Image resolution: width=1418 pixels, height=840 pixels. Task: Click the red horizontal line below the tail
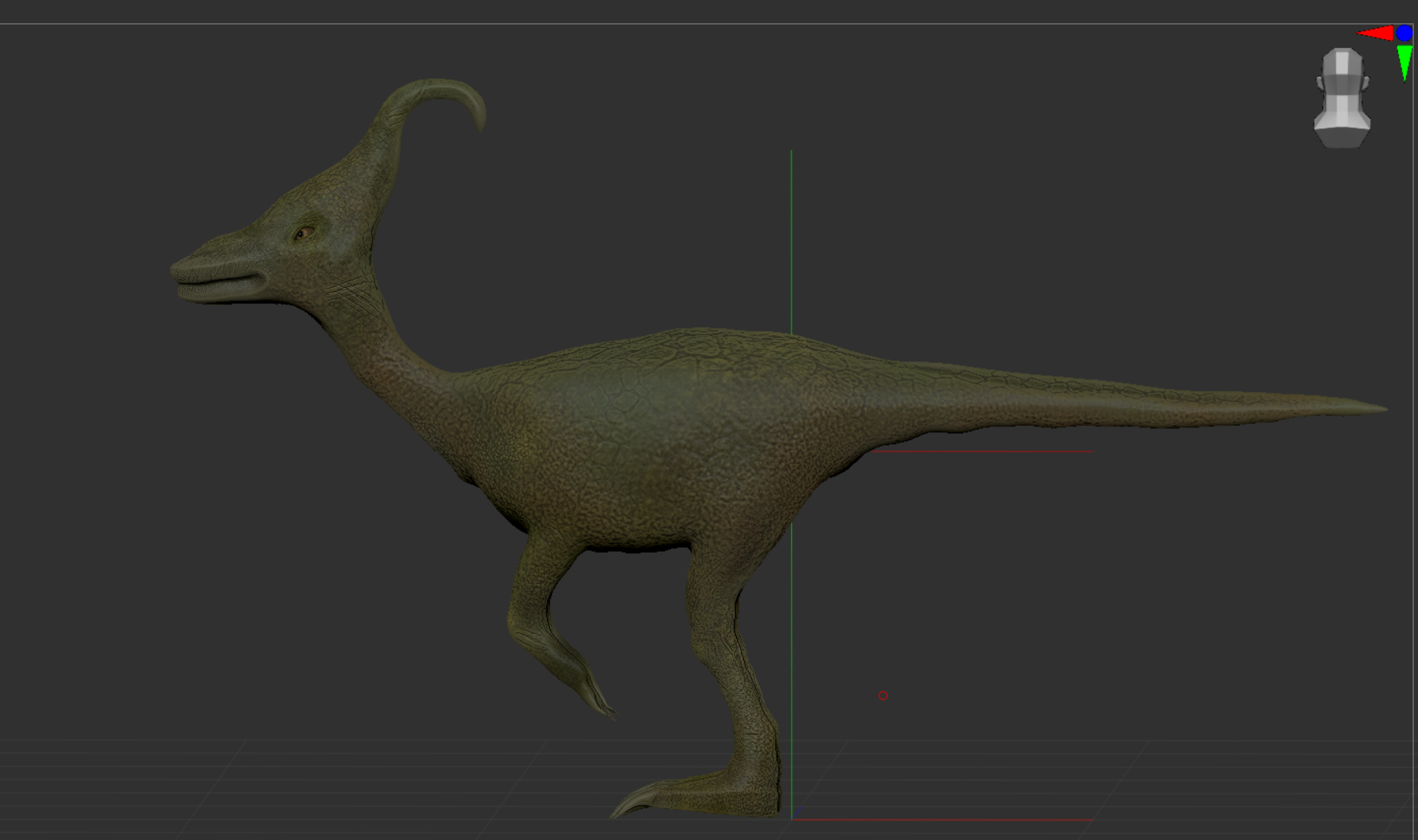point(982,452)
